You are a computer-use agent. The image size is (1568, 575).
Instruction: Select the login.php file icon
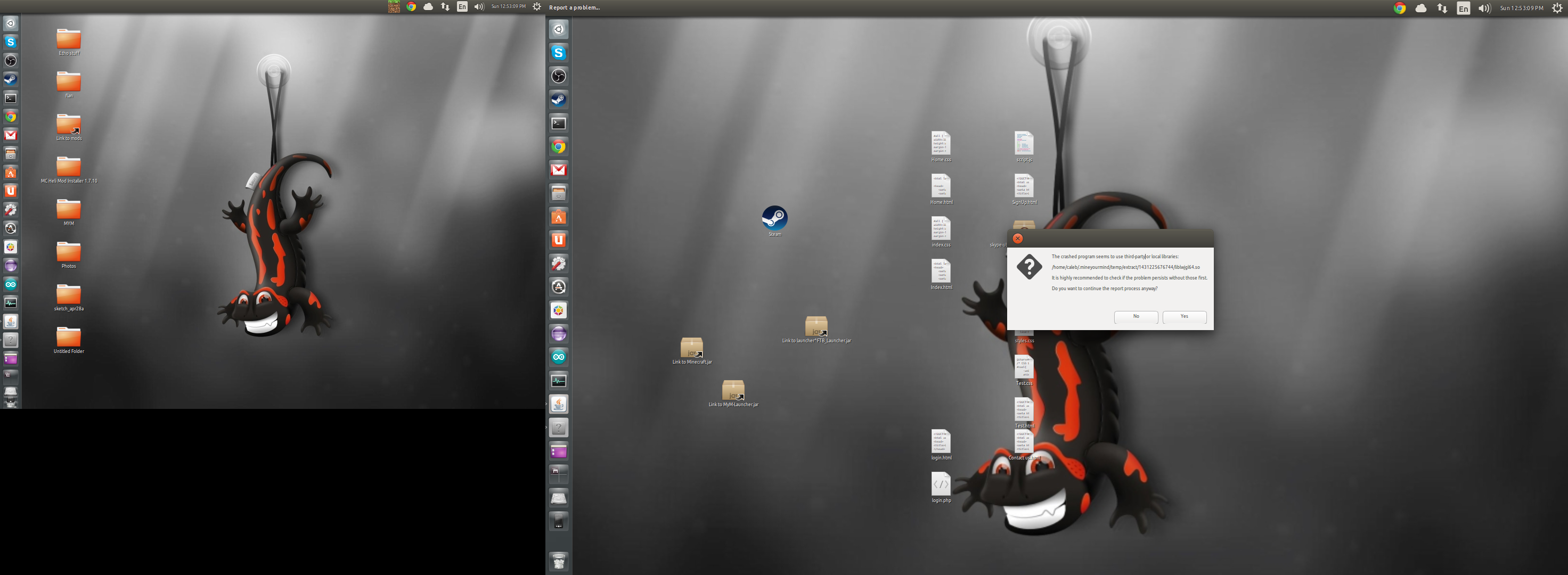point(941,487)
